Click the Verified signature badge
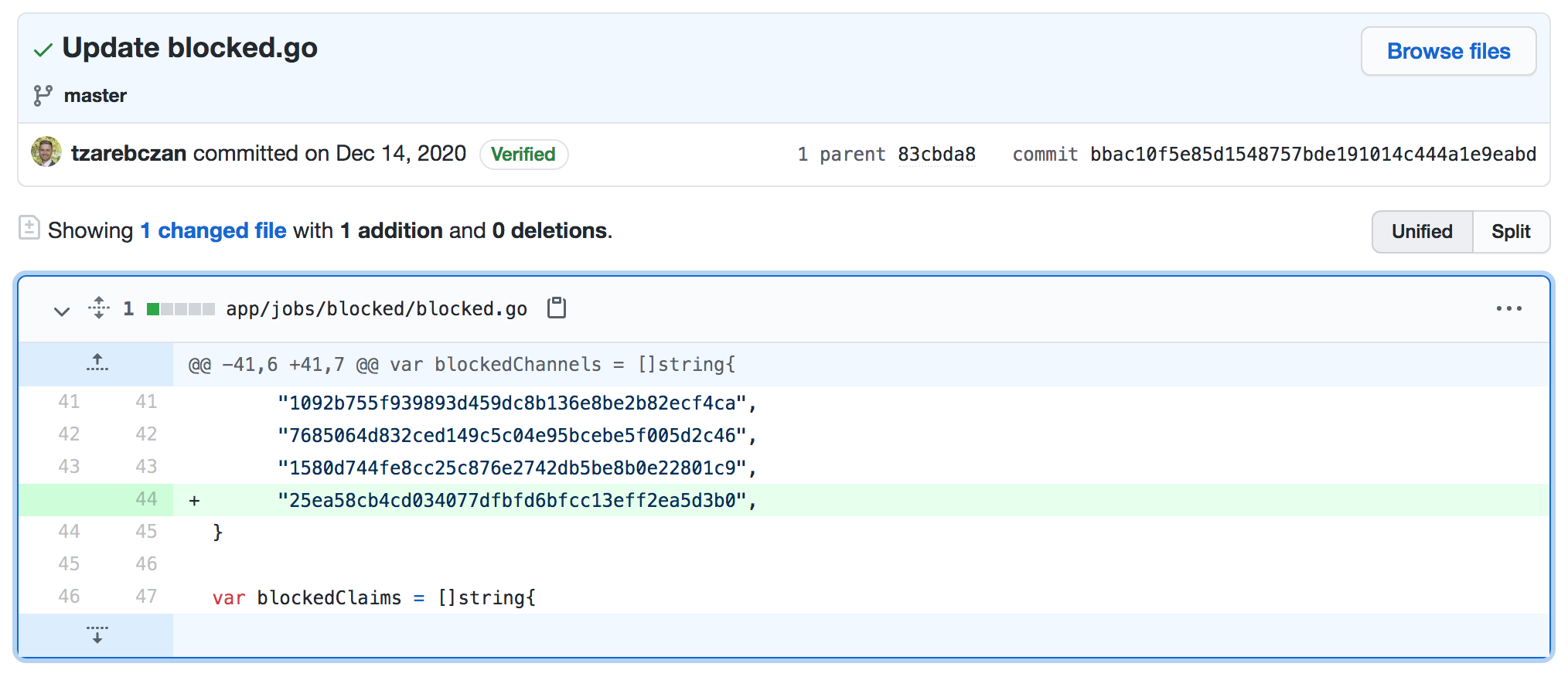1568x677 pixels. click(x=523, y=154)
